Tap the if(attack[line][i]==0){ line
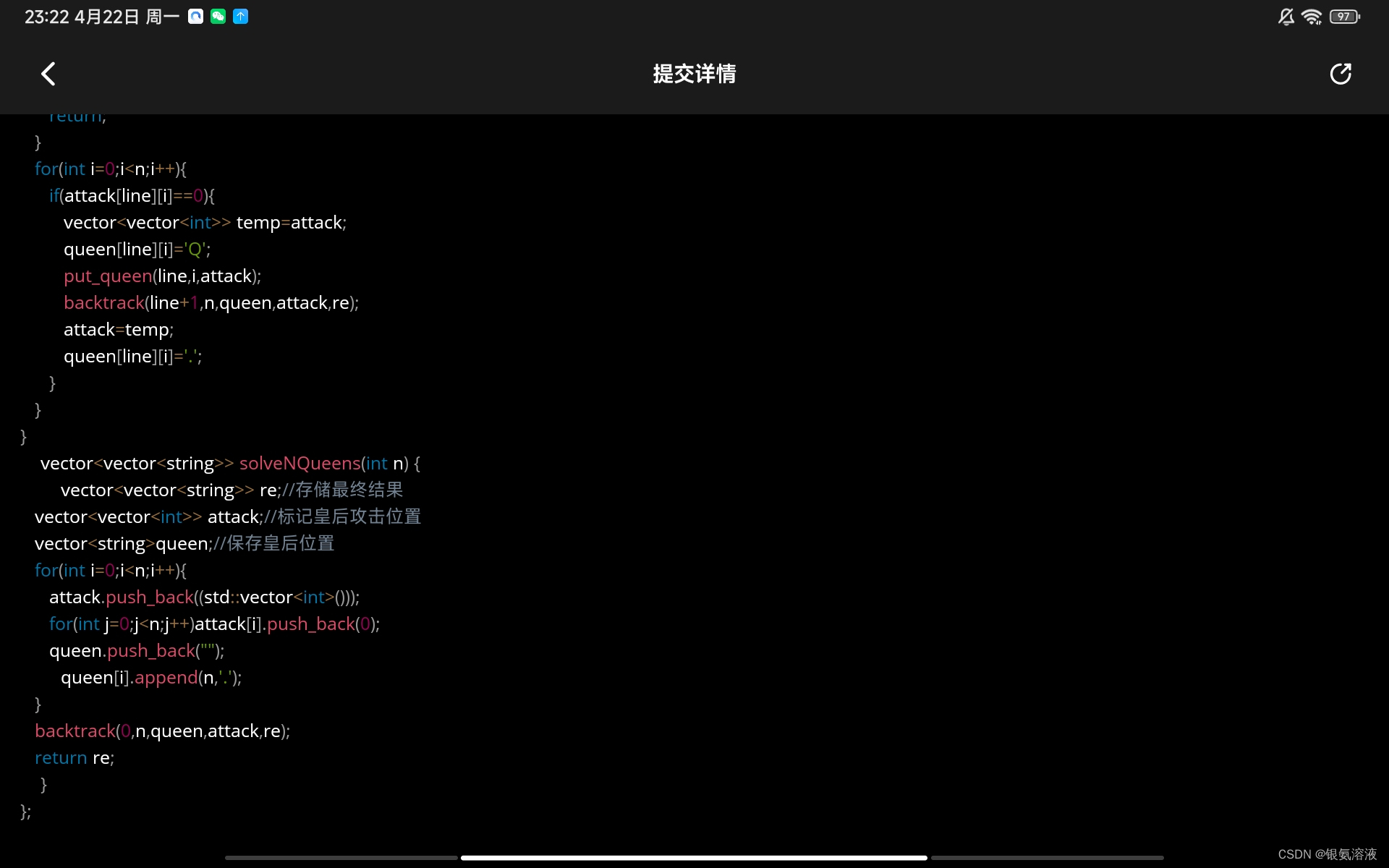This screenshot has width=1389, height=868. (x=132, y=196)
